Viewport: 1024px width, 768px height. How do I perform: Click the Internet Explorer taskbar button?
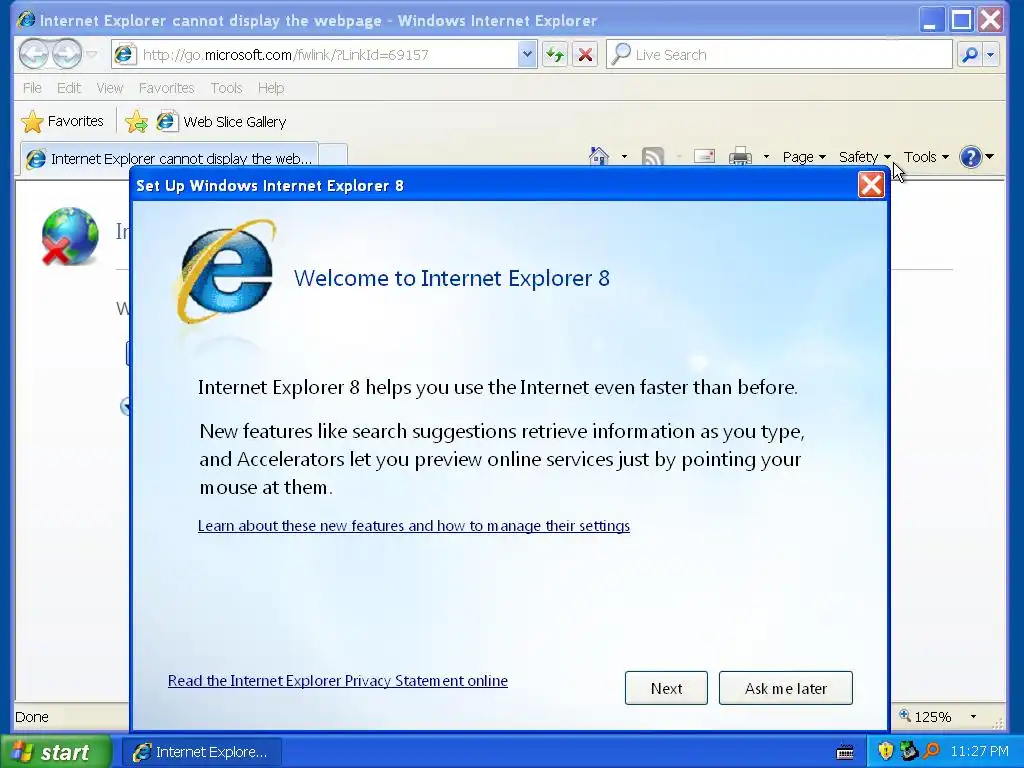tap(202, 752)
